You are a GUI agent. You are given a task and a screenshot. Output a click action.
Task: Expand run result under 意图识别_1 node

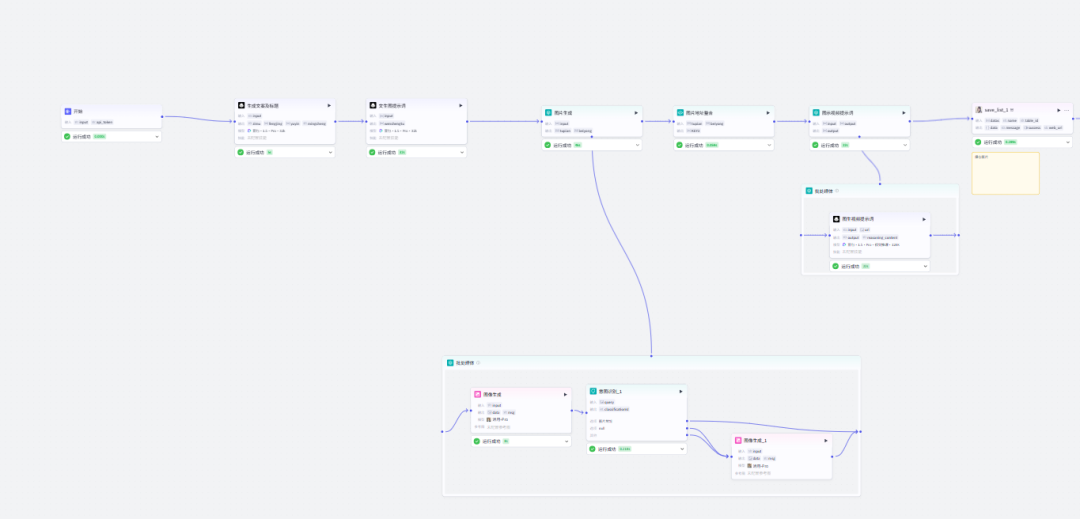click(x=682, y=449)
